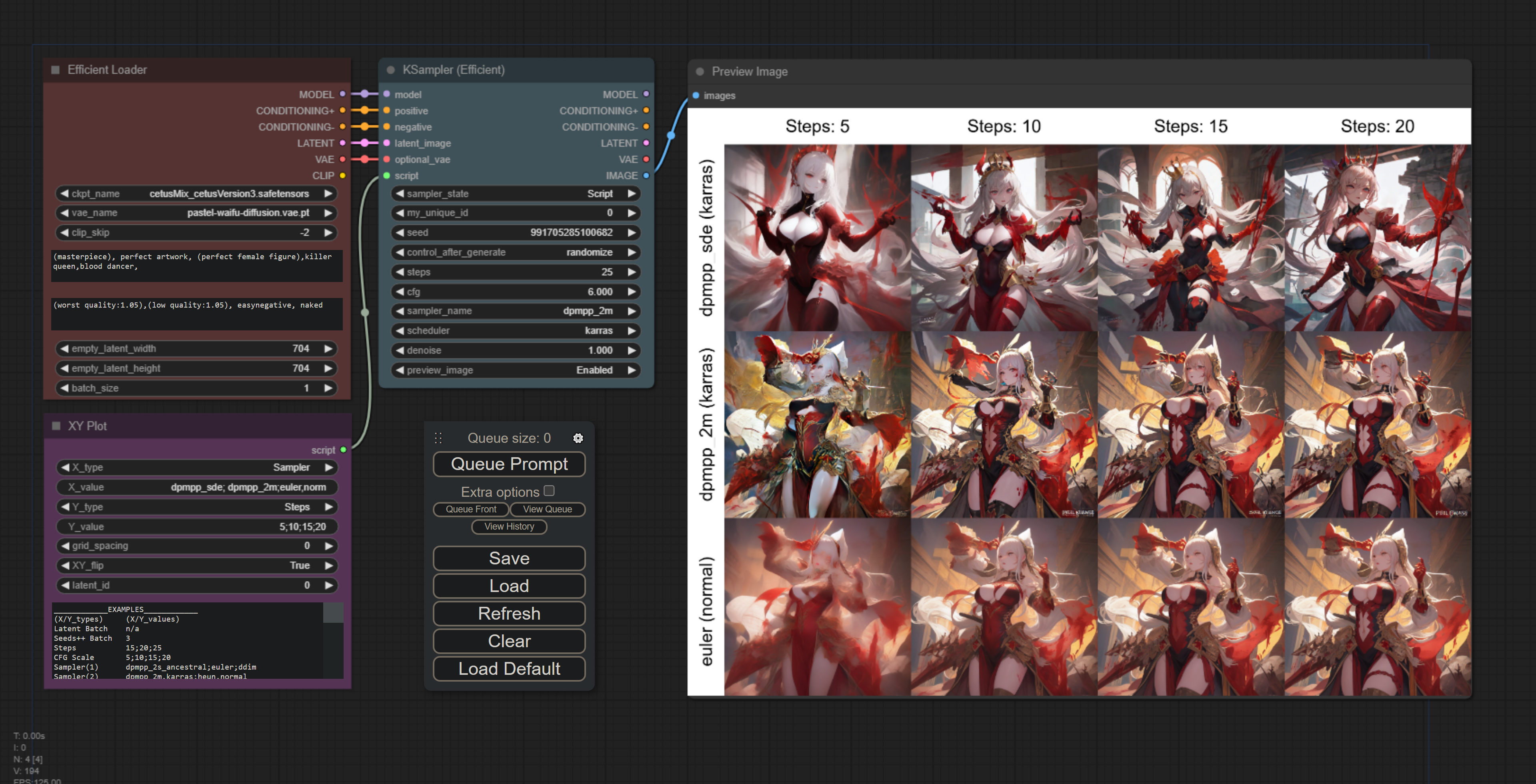Image resolution: width=1536 pixels, height=784 pixels.
Task: Click KSampler IMAGE output connector
Action: [x=646, y=175]
